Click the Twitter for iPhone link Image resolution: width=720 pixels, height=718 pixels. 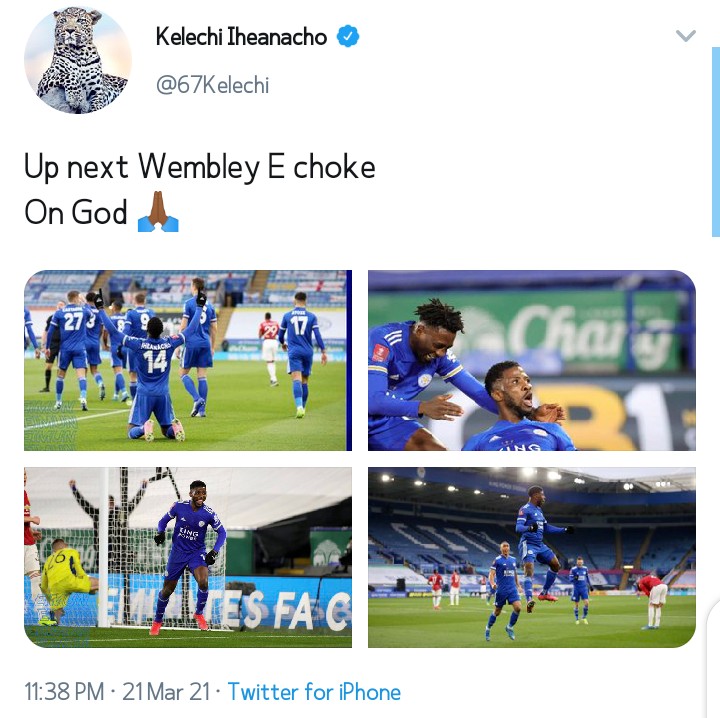click(314, 692)
